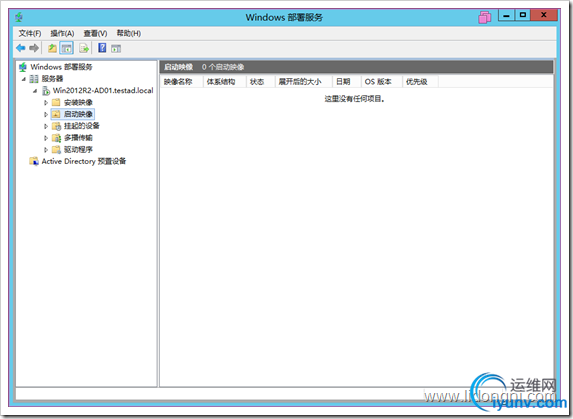Image resolution: width=573 pixels, height=419 pixels.
Task: Sort by 优先级 column header
Action: click(x=420, y=81)
